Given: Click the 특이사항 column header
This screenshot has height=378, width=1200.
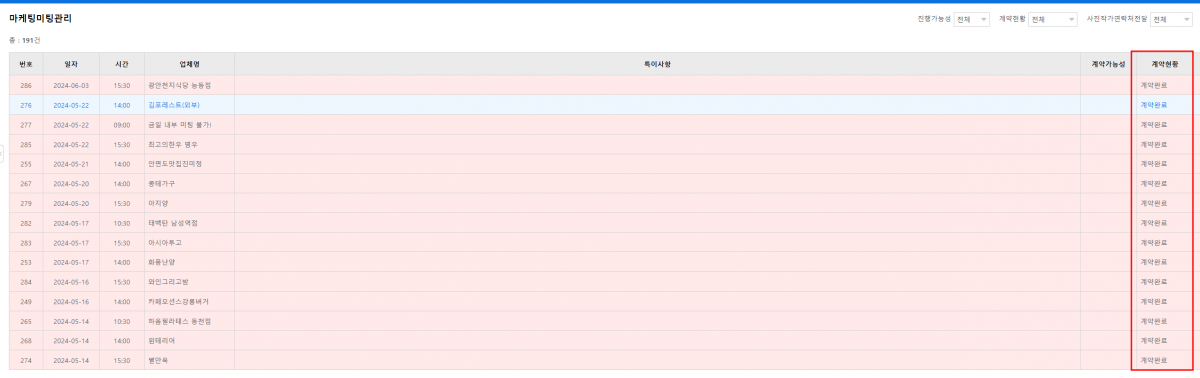Looking at the screenshot, I should point(657,64).
